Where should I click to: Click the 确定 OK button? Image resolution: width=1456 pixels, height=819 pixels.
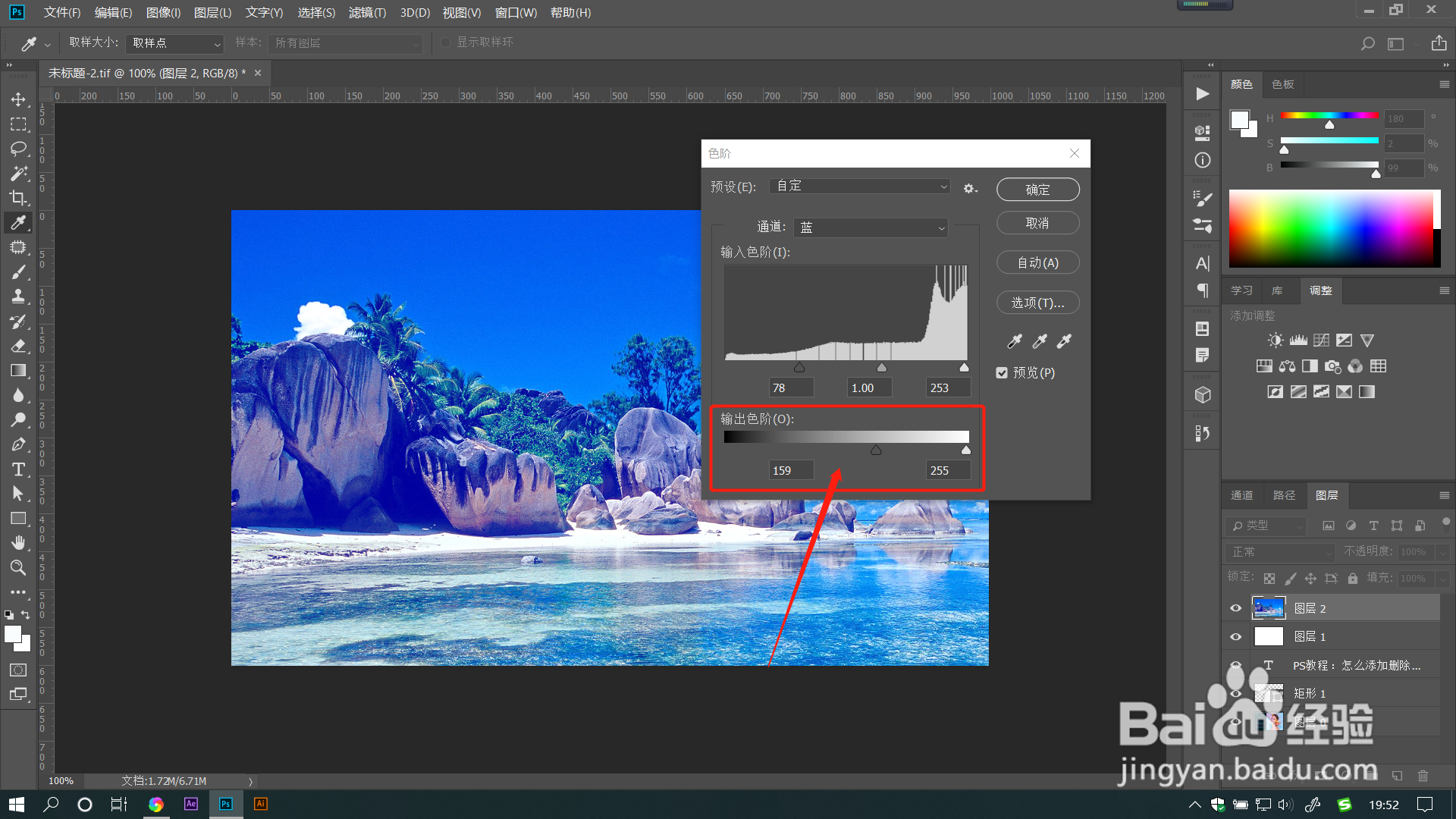1037,190
